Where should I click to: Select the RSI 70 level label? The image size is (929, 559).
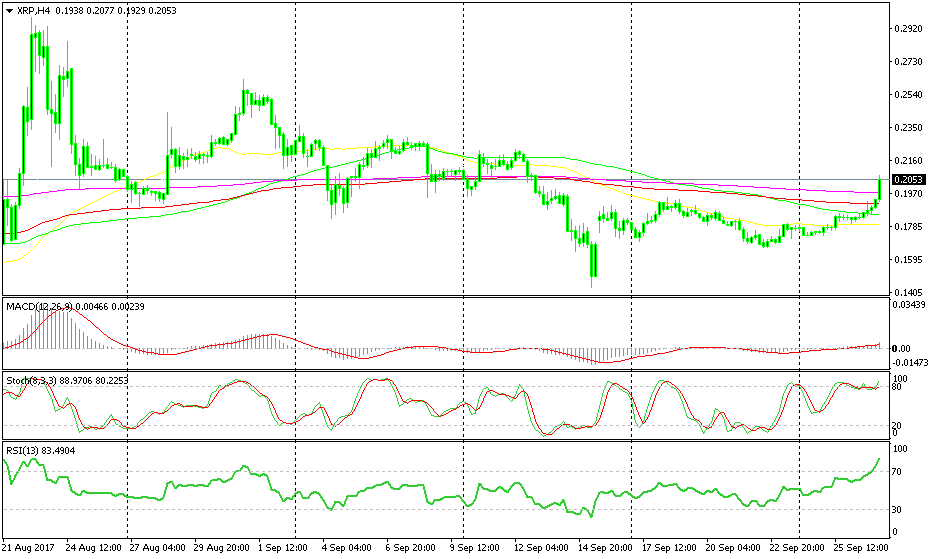click(897, 471)
